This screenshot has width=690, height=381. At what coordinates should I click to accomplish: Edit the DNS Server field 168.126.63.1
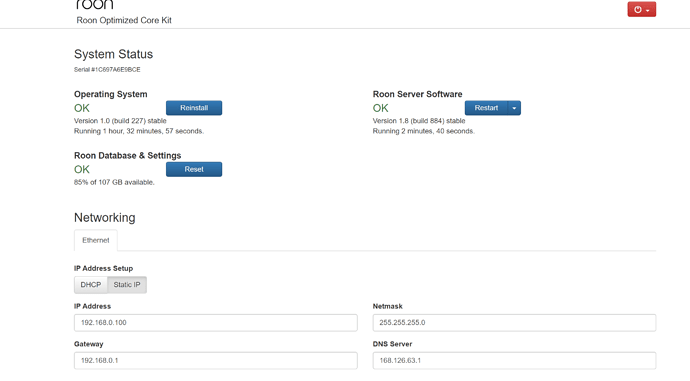pos(514,360)
